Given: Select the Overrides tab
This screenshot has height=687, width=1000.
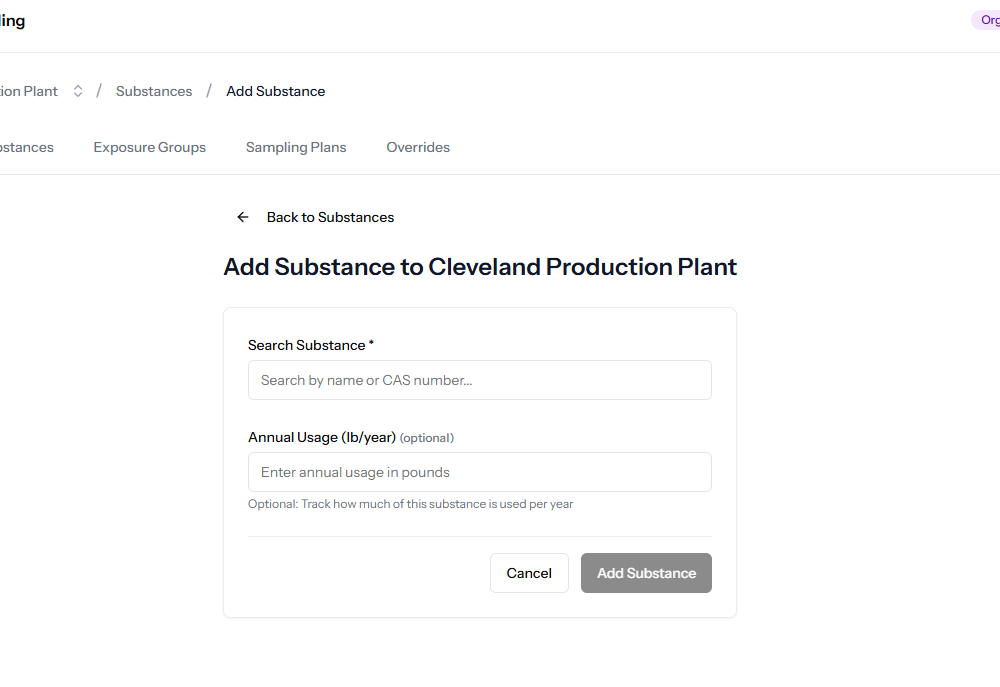Looking at the screenshot, I should point(418,147).
